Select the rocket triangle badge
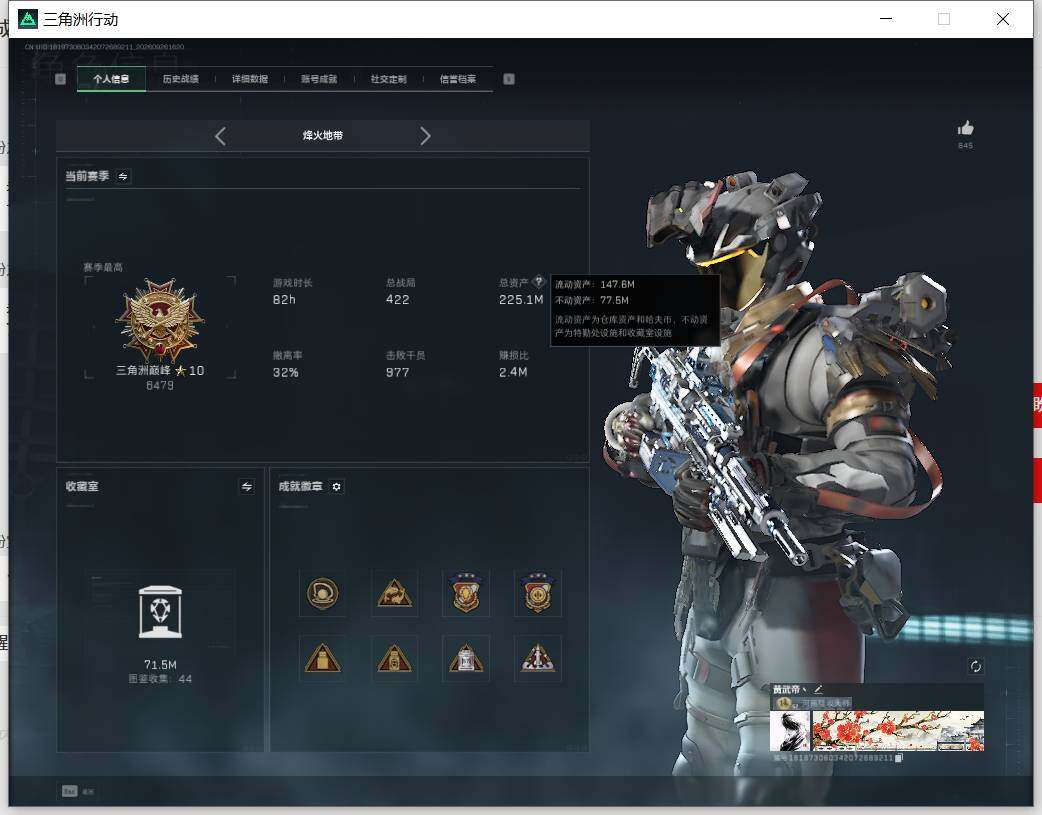The image size is (1042, 815). coord(538,659)
